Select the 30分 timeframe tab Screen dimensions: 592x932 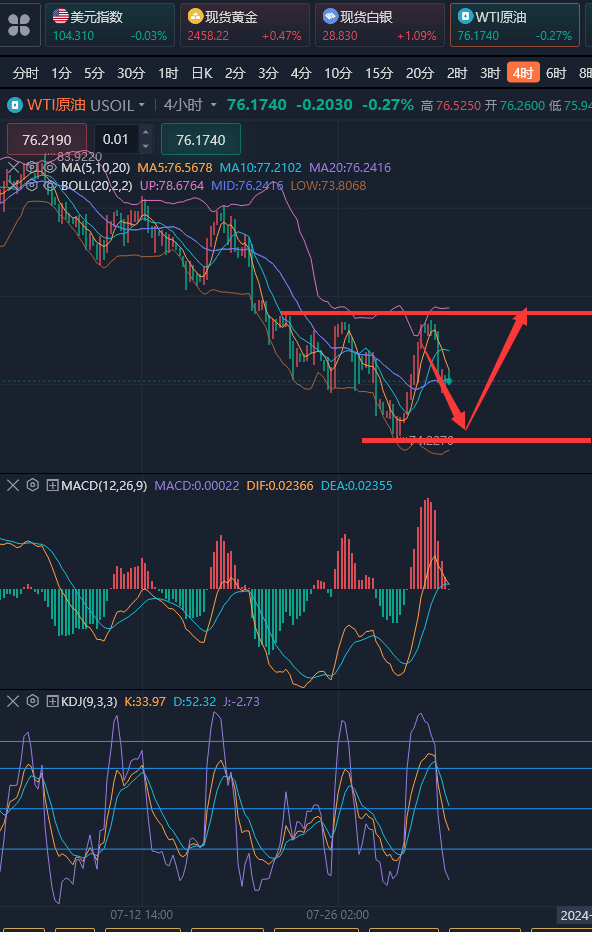[x=131, y=74]
